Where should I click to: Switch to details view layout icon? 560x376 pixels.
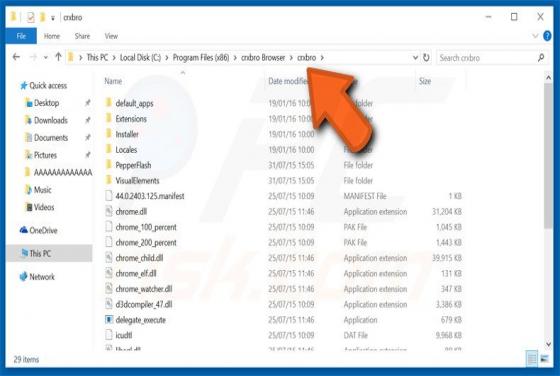point(532,359)
